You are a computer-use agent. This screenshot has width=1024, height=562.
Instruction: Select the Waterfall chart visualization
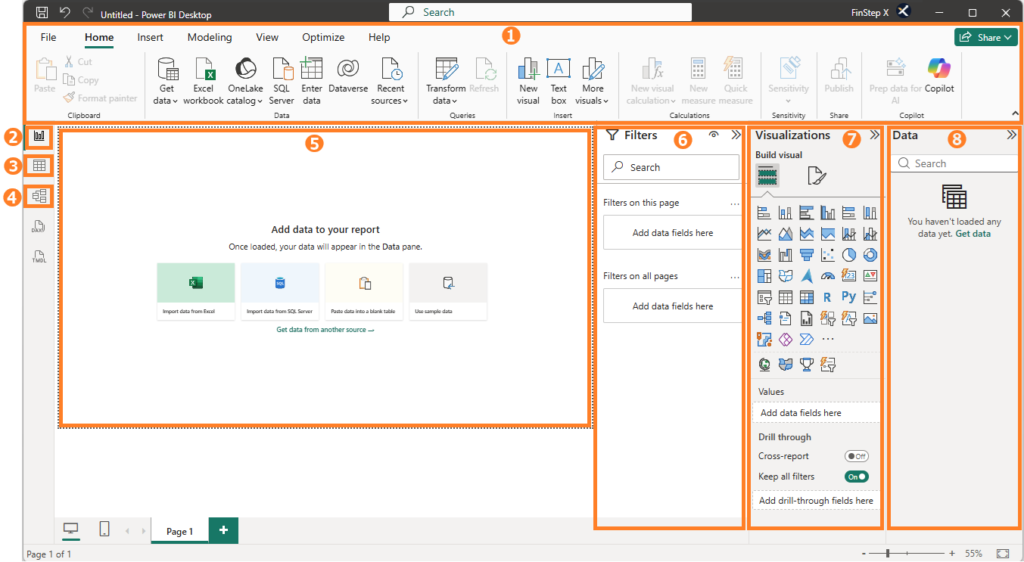tap(786, 255)
